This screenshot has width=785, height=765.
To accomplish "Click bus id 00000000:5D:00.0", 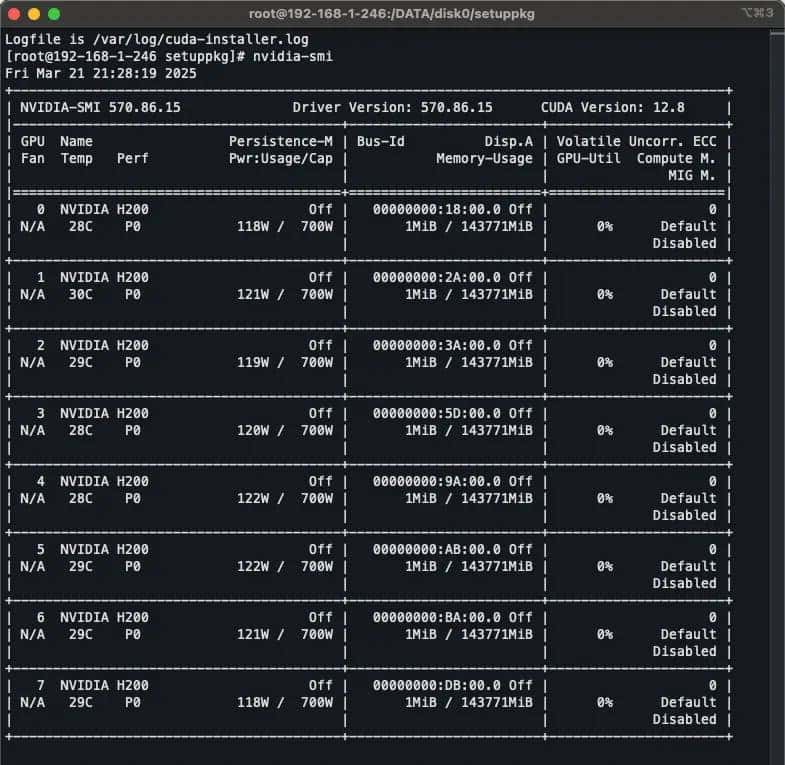I will click(x=437, y=414).
